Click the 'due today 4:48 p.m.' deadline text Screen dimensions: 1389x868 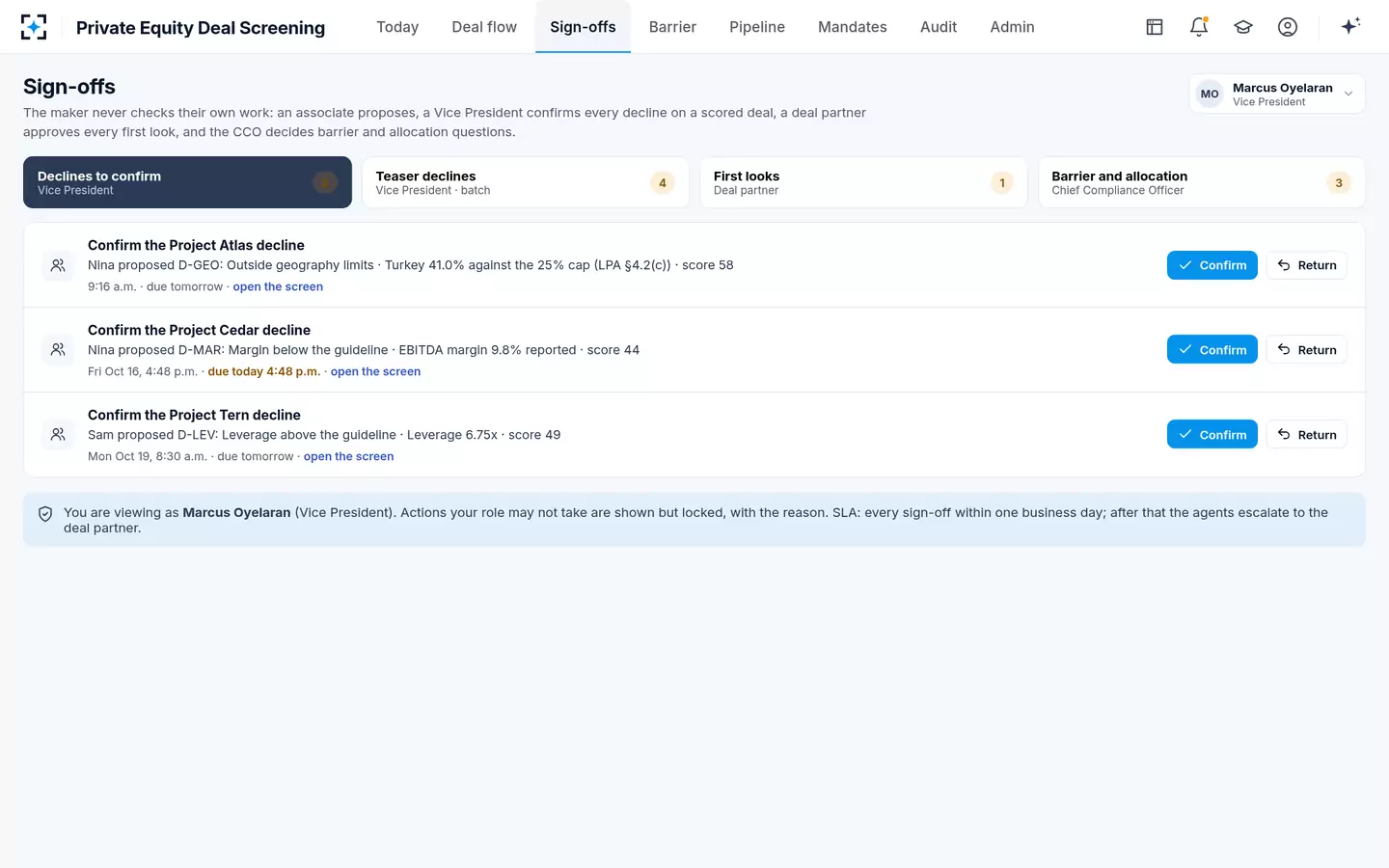264,371
